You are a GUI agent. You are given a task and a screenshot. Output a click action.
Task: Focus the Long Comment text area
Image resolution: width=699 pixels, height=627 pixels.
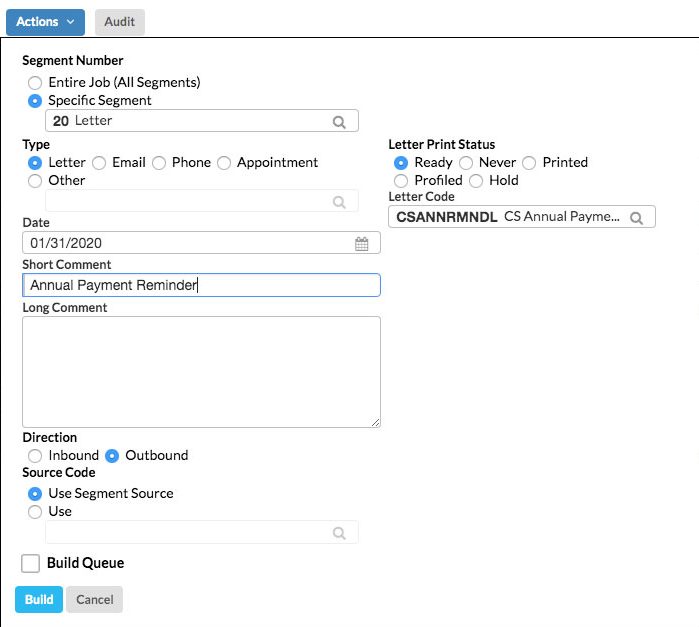tap(201, 372)
